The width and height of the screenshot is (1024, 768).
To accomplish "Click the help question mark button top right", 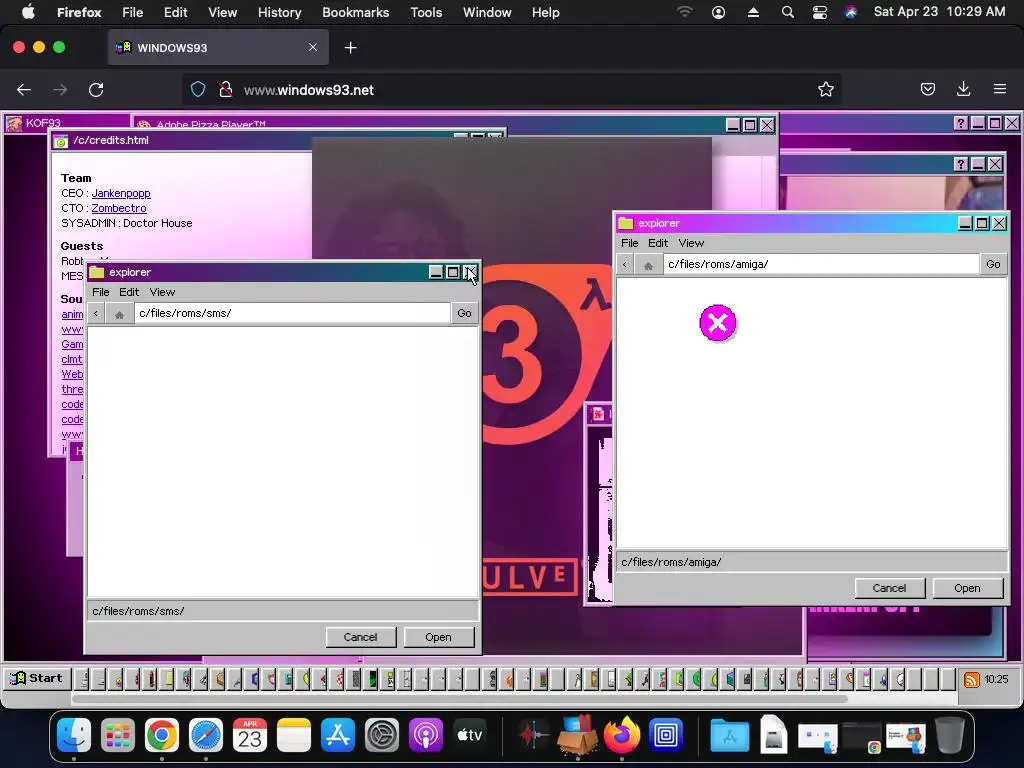I will tap(960, 123).
